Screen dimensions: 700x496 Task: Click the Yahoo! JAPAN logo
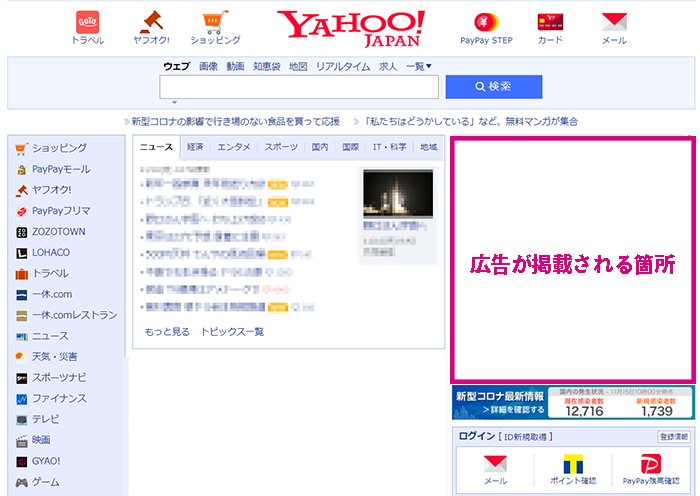(351, 28)
